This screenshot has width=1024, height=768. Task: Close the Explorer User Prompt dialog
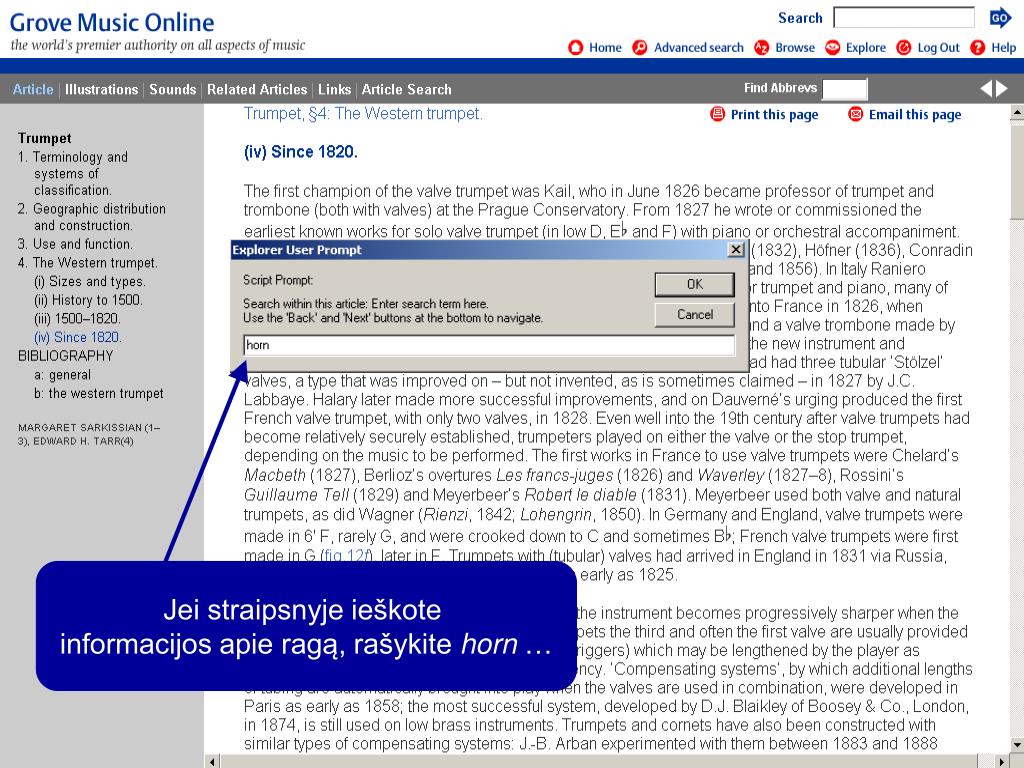(x=735, y=249)
